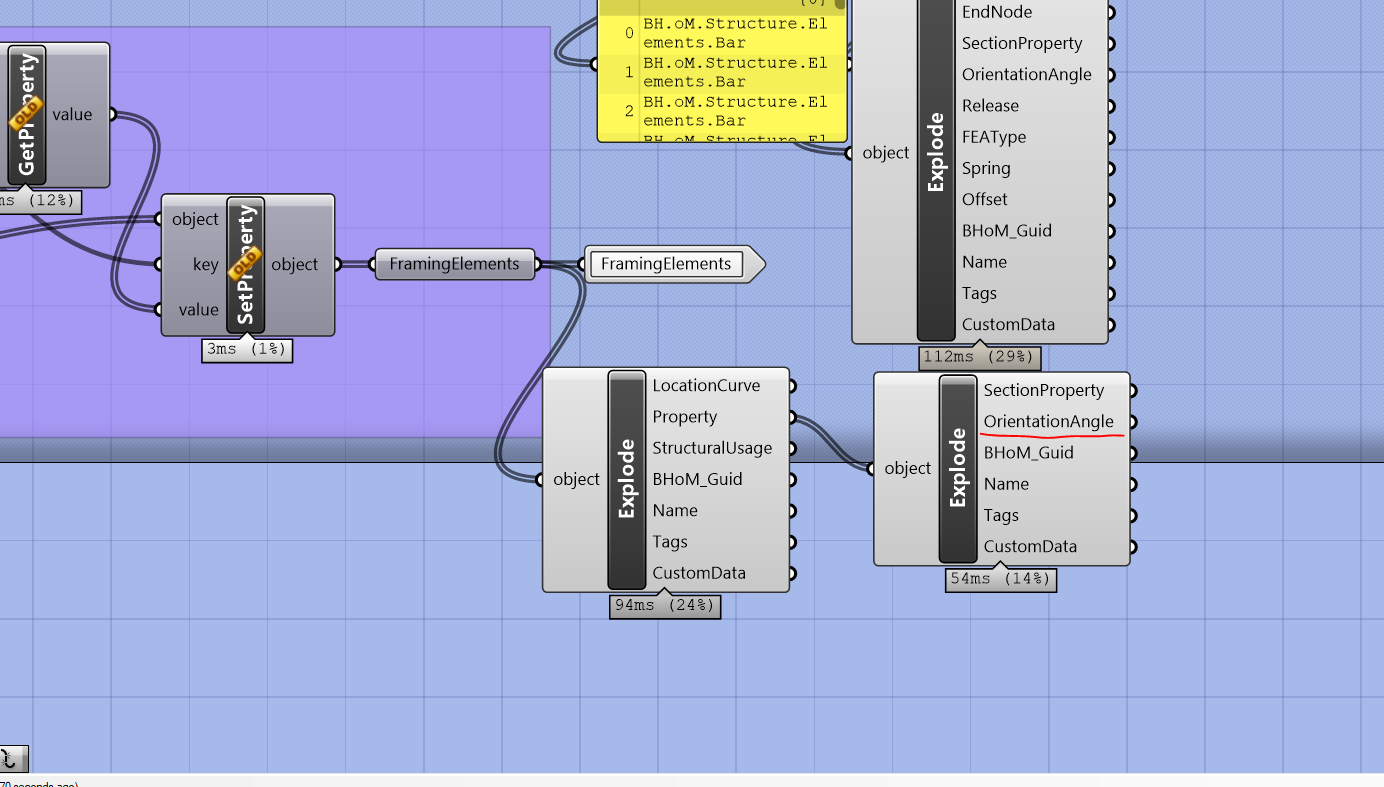Click the red-underlined OrientationAngle output
This screenshot has width=1384, height=787.
tap(1049, 421)
